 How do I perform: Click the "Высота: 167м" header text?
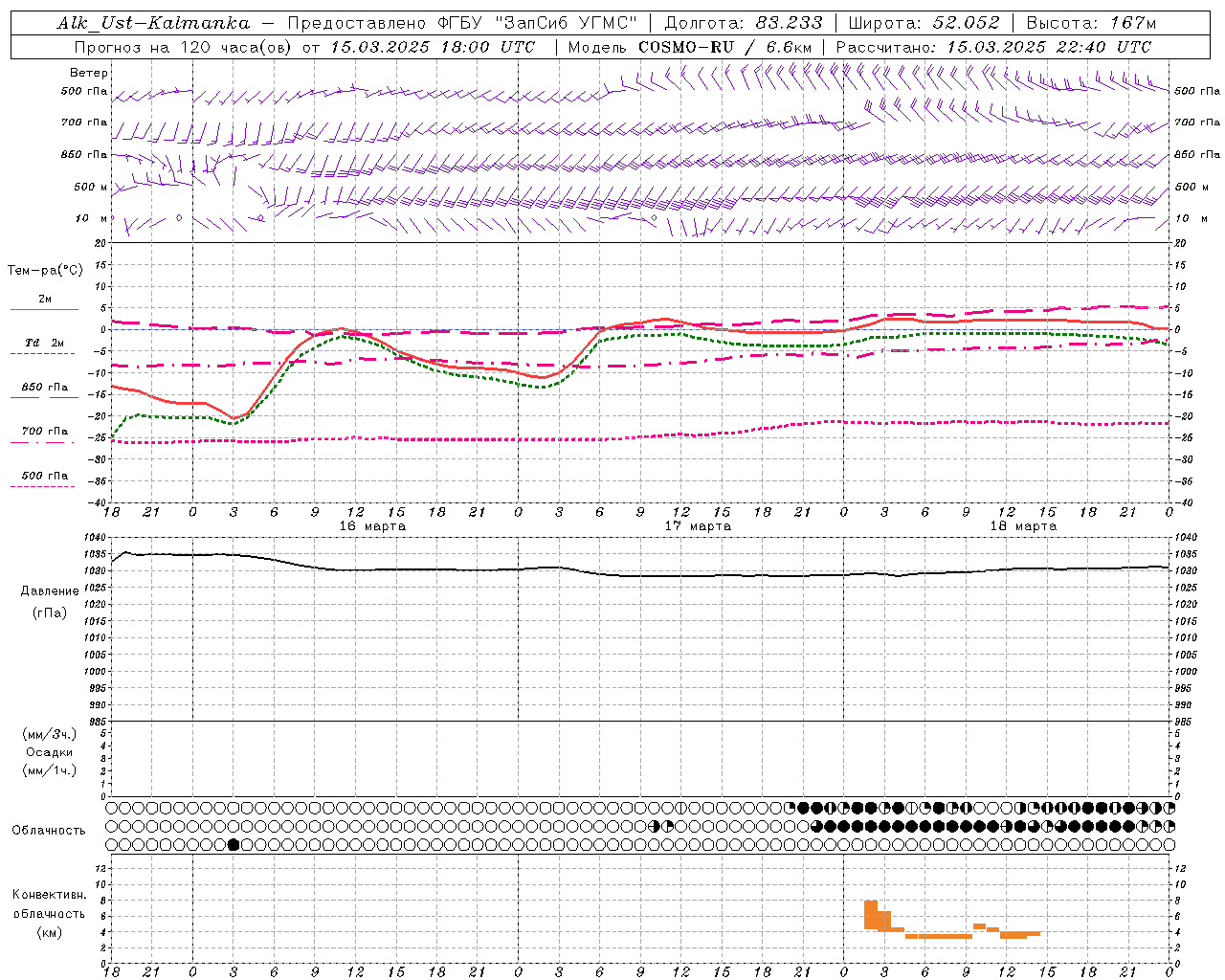tap(1091, 23)
